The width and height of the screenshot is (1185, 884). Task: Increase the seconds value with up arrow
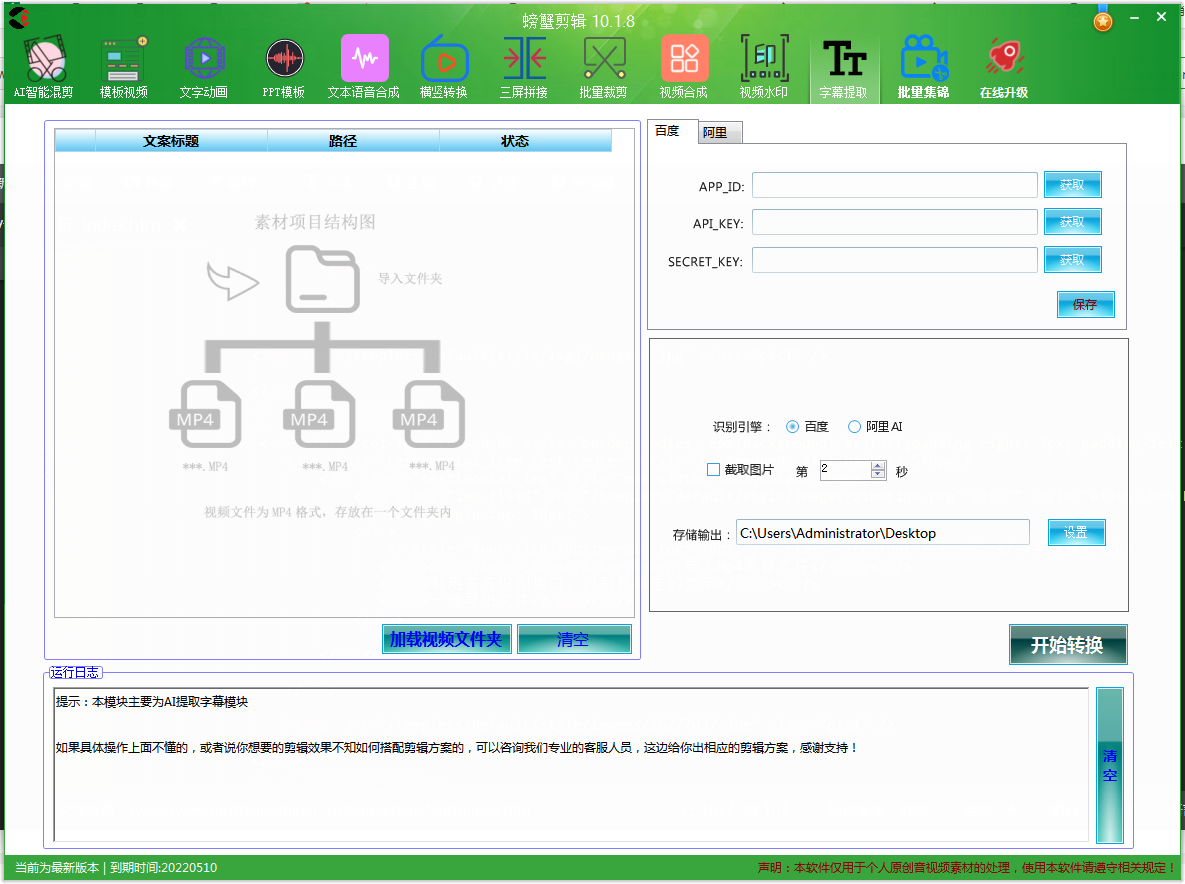[x=875, y=464]
